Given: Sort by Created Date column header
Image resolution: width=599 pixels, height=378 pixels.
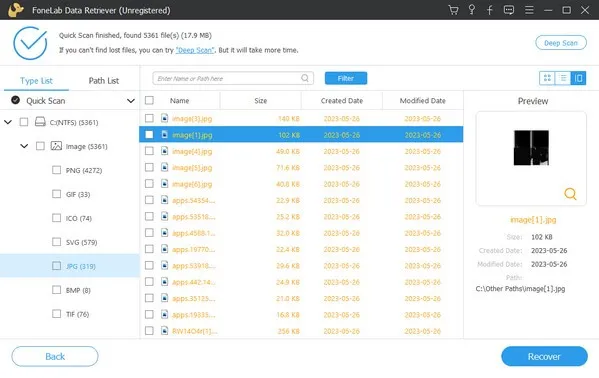Looking at the screenshot, I should coord(342,101).
